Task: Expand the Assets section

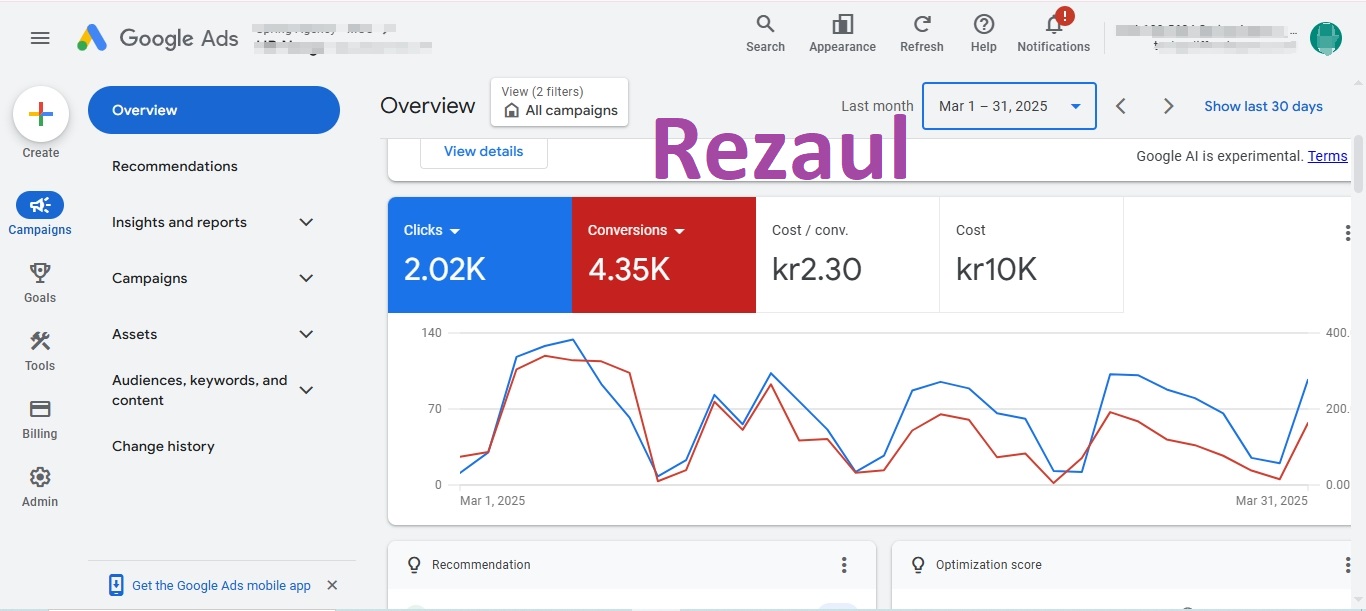Action: click(x=306, y=334)
